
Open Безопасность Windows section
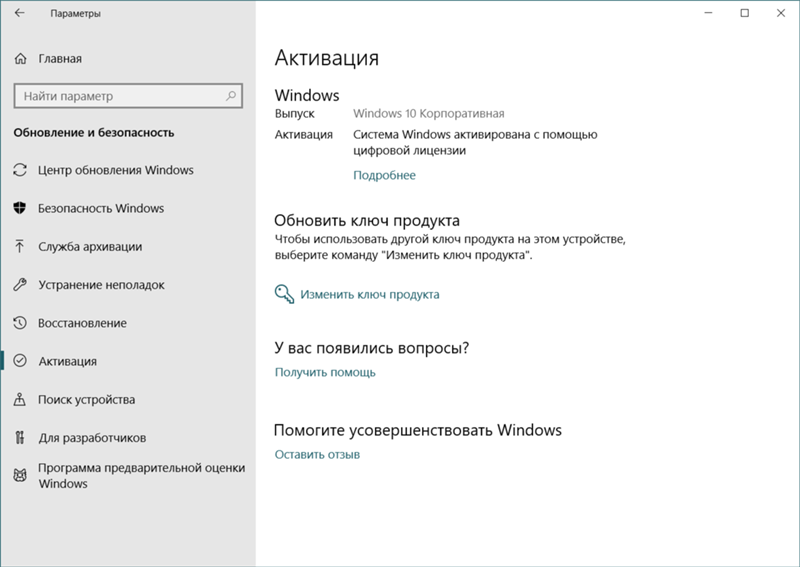[101, 208]
